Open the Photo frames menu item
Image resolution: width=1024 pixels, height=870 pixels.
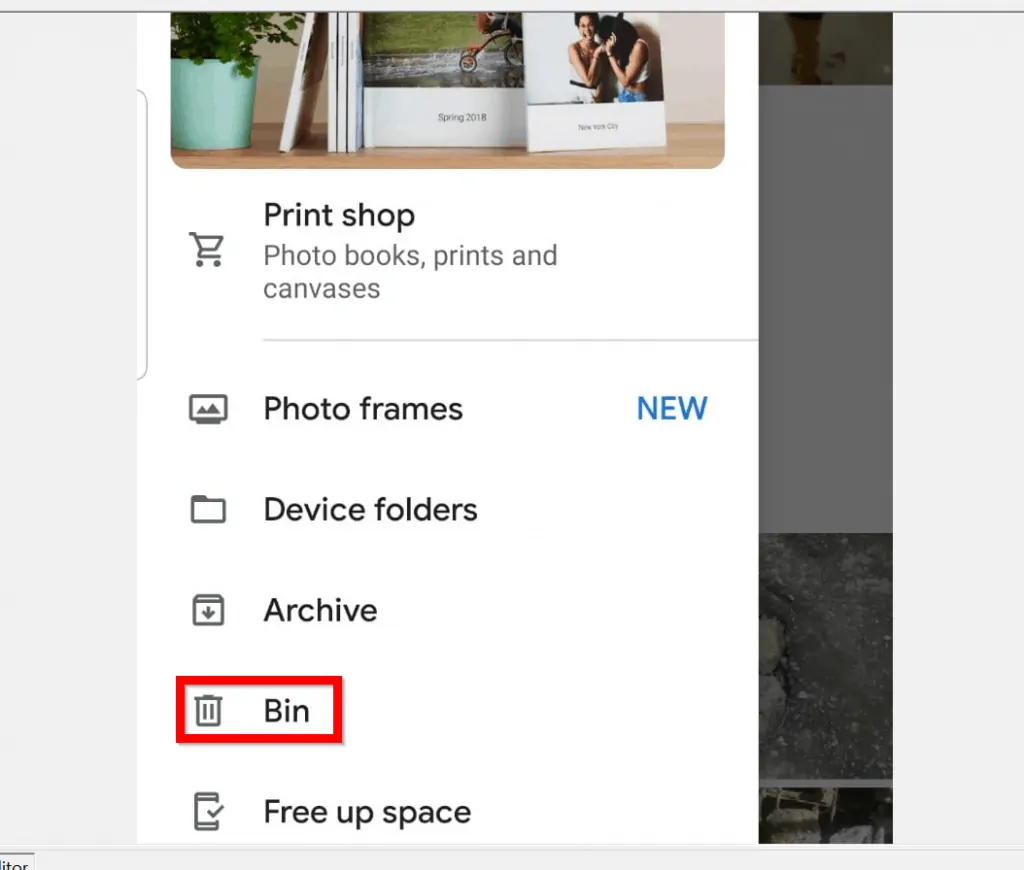pos(363,409)
